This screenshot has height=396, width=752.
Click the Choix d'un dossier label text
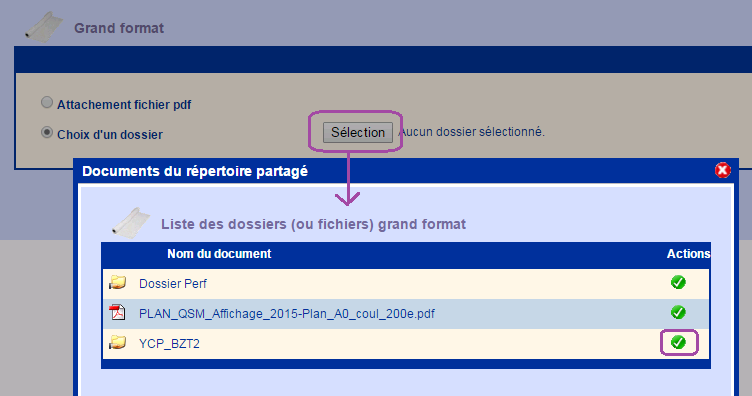coord(110,135)
